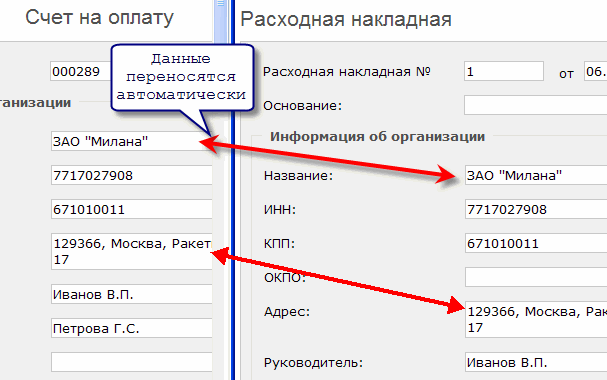The width and height of the screenshot is (607, 380).
Task: Click Руководитель field in Расходная накладная
Action: [536, 362]
